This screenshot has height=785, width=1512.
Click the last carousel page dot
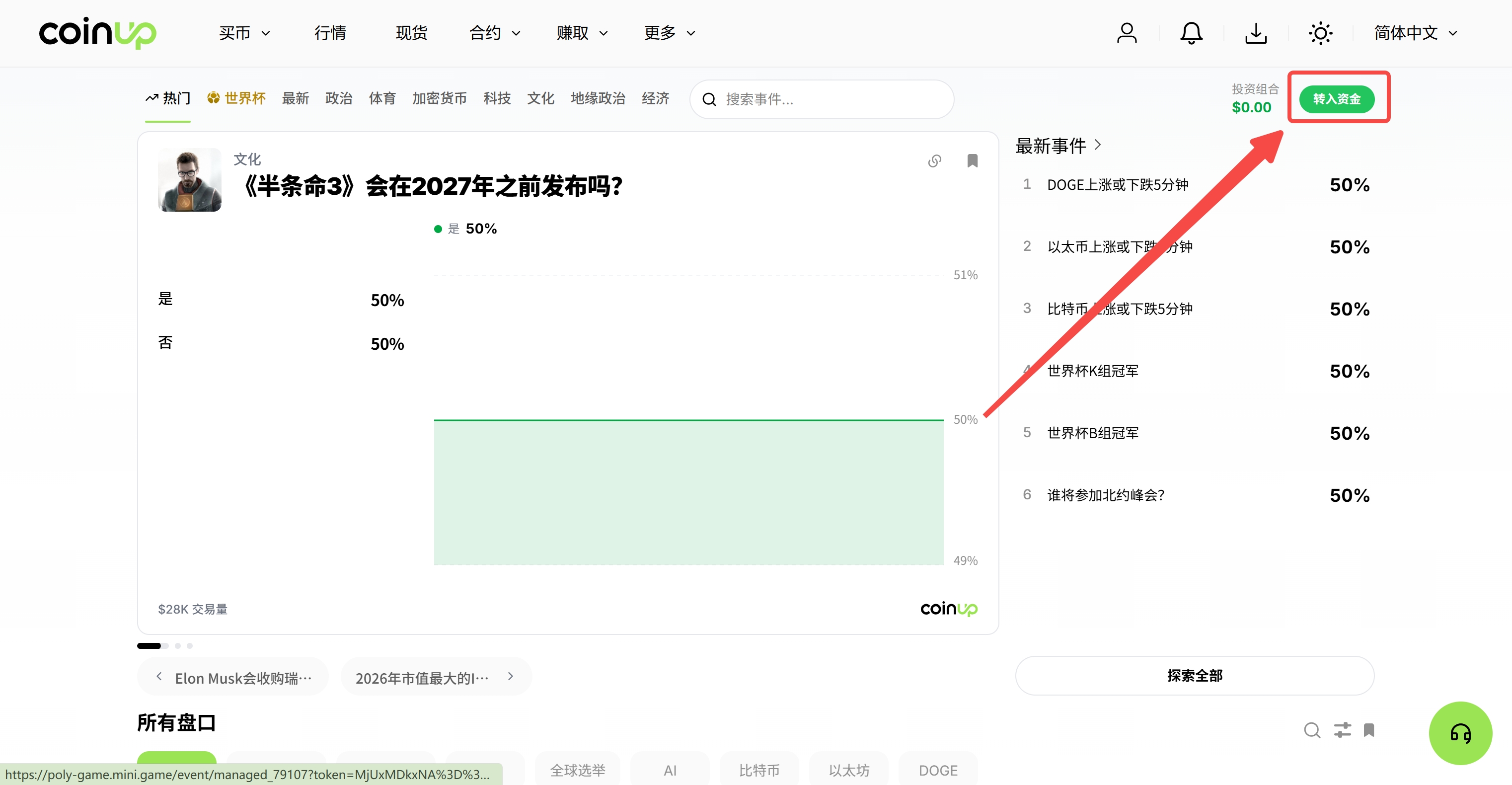click(190, 645)
